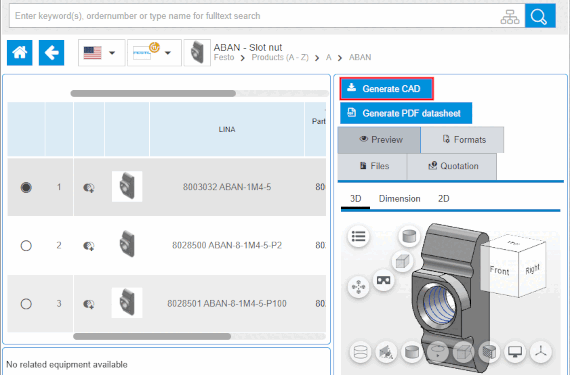Click the solid cylinder icon at bottom

click(412, 352)
